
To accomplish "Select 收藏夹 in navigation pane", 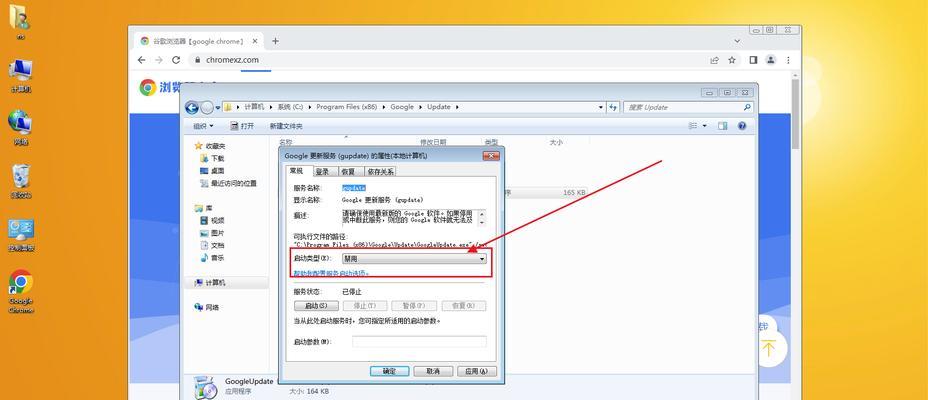I will tap(210, 146).
